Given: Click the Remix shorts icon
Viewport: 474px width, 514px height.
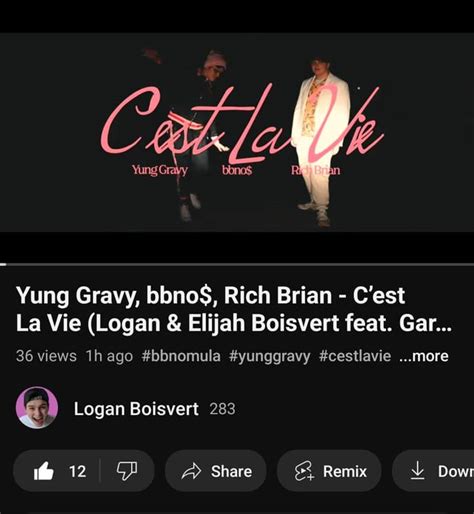Looking at the screenshot, I should tap(304, 471).
